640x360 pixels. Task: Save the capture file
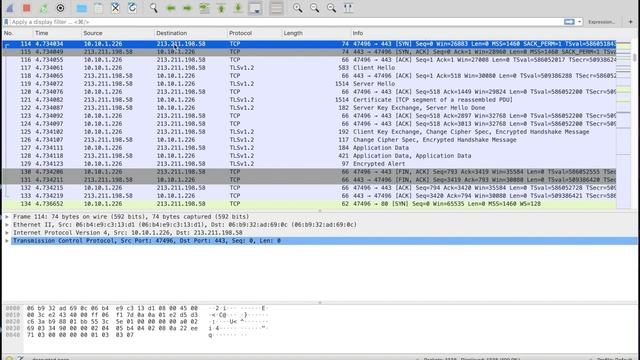pyautogui.click(x=98, y=8)
